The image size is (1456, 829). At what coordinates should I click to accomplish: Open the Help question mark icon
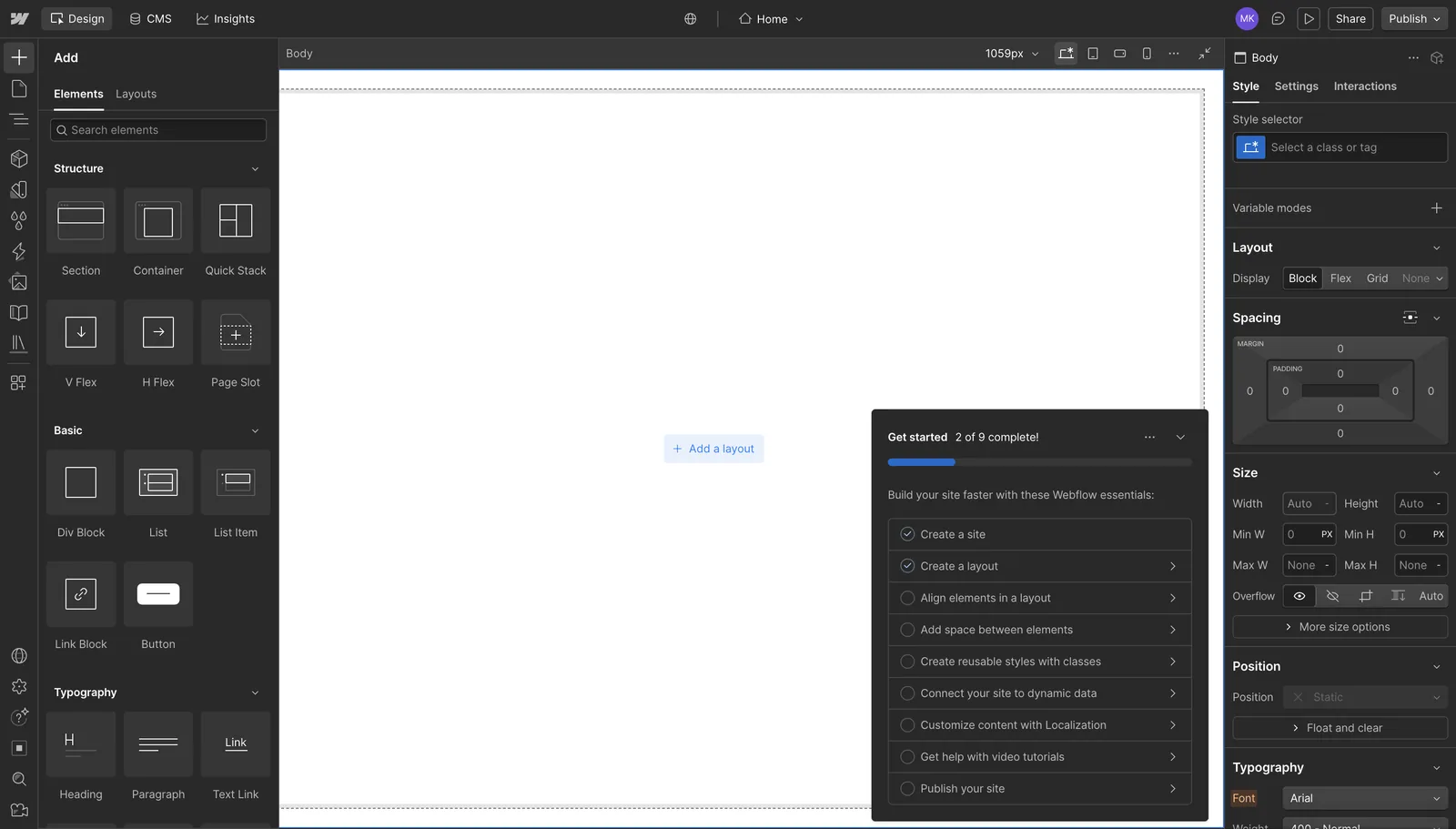point(19,717)
